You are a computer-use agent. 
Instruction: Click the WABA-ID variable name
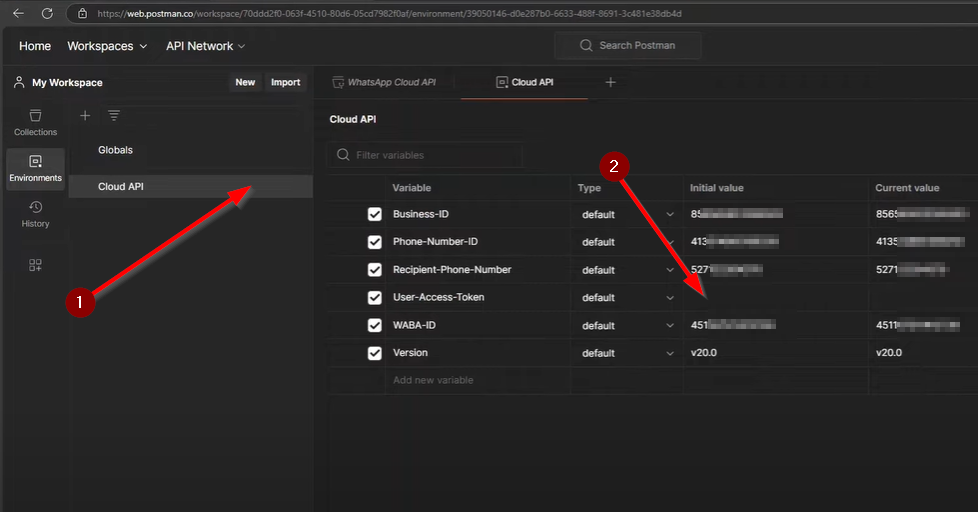click(414, 325)
